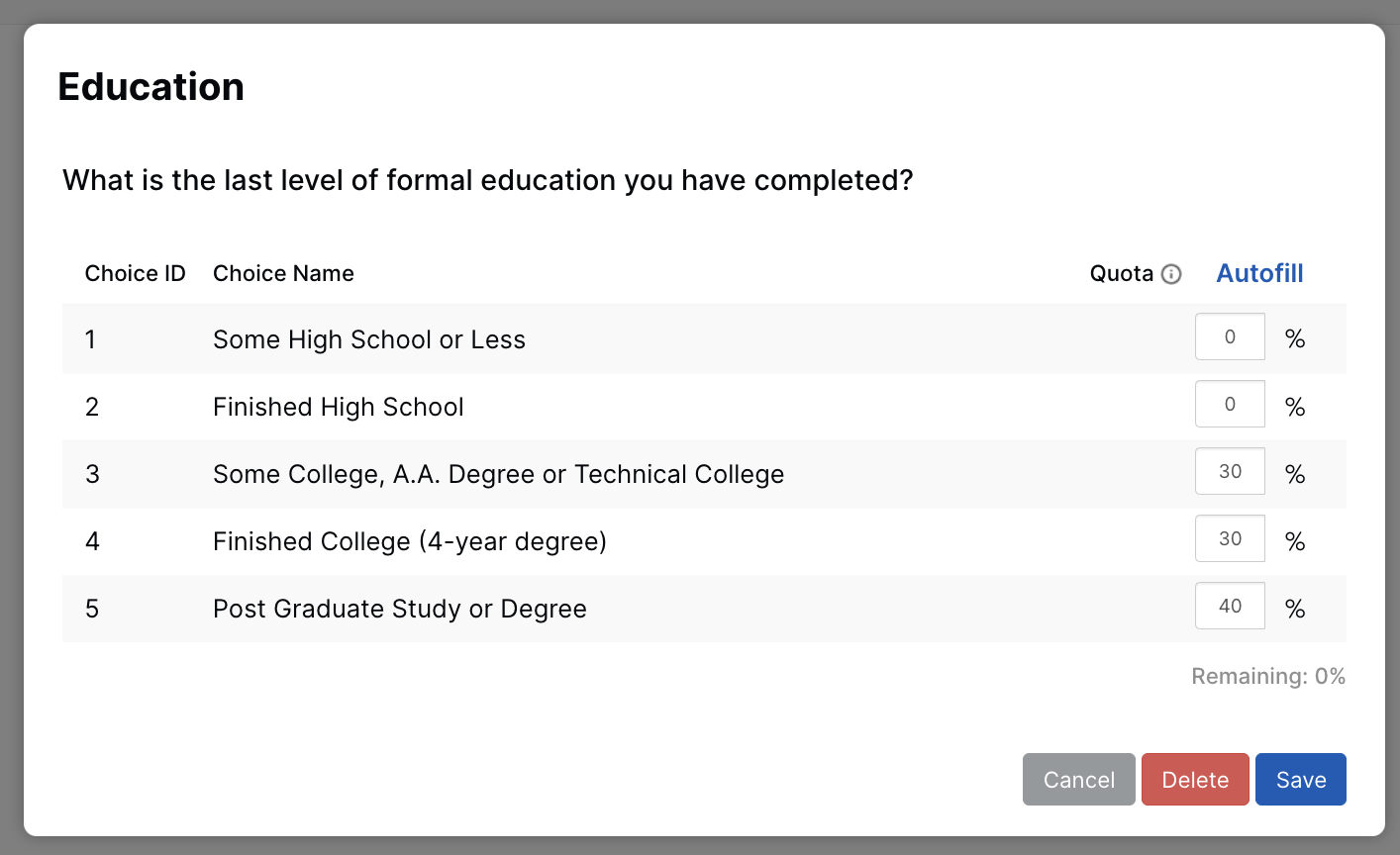This screenshot has width=1400, height=855.
Task: Click the Quota column header label
Action: [x=1121, y=273]
